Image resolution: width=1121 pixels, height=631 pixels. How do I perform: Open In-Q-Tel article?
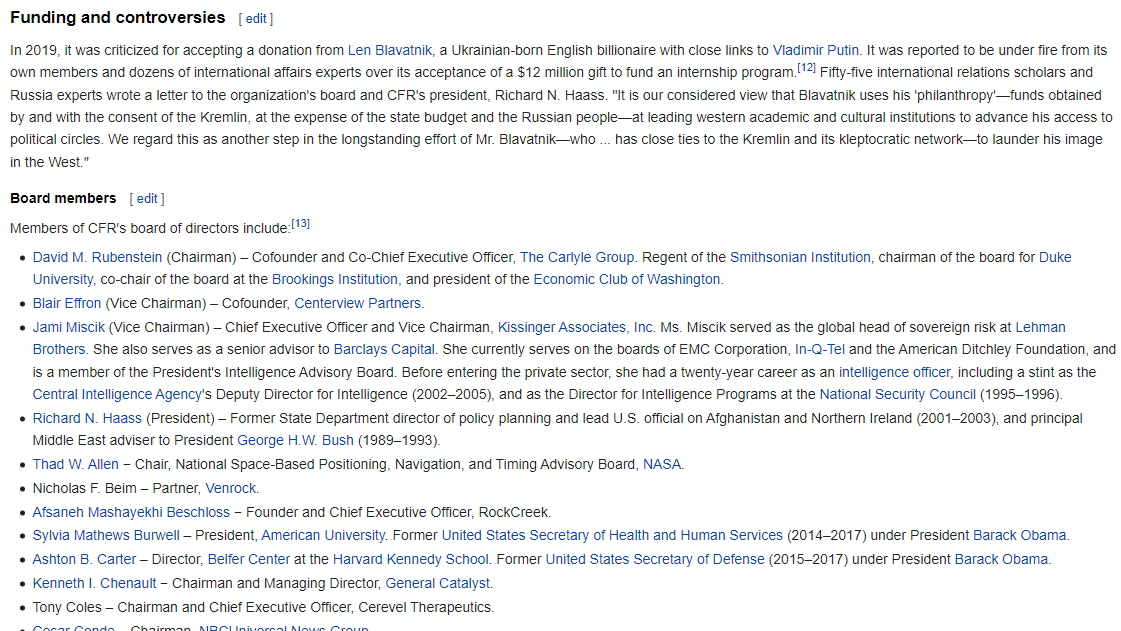click(x=820, y=349)
